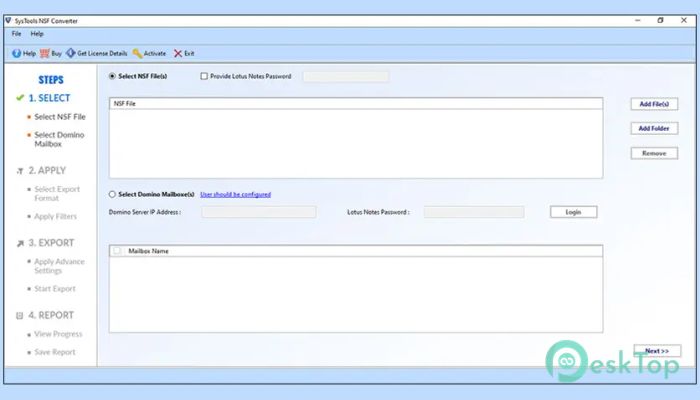Close the SysTools NSF Converter window
Screen dimensions: 700x400
[x=683, y=21]
